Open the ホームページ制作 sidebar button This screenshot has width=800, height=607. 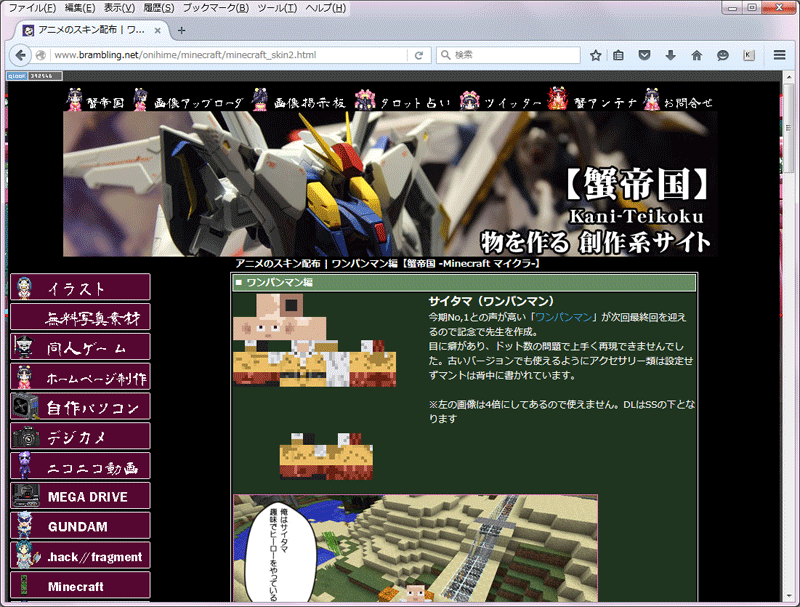click(81, 377)
